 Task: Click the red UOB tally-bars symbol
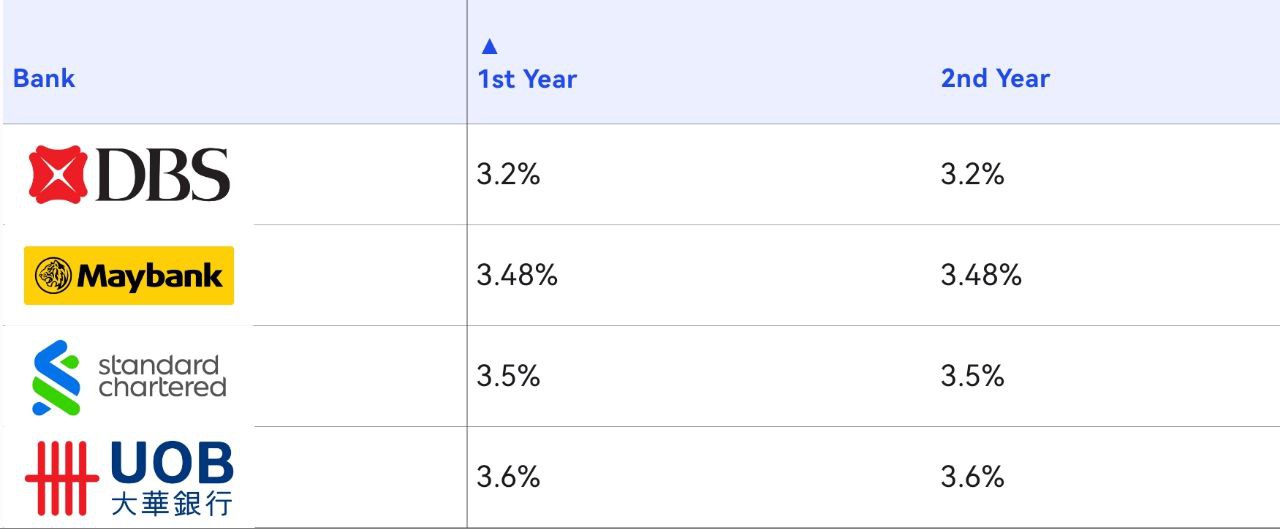(x=62, y=478)
